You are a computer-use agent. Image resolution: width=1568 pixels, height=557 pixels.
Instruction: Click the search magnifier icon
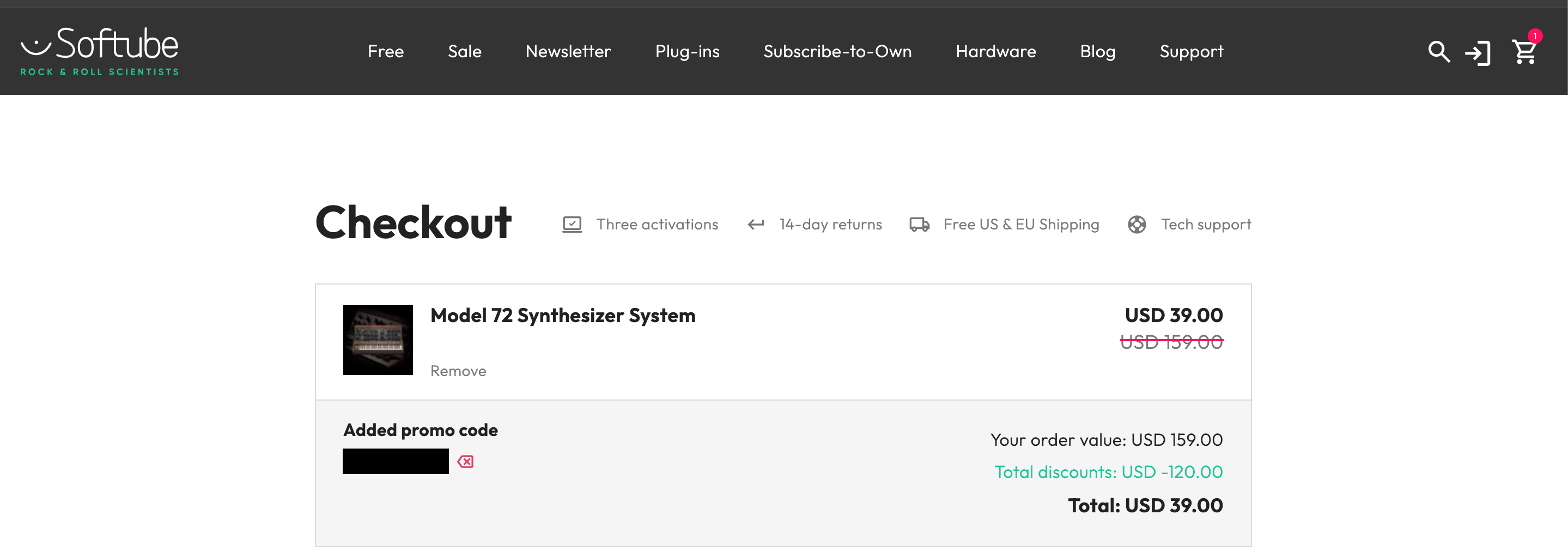(1438, 52)
